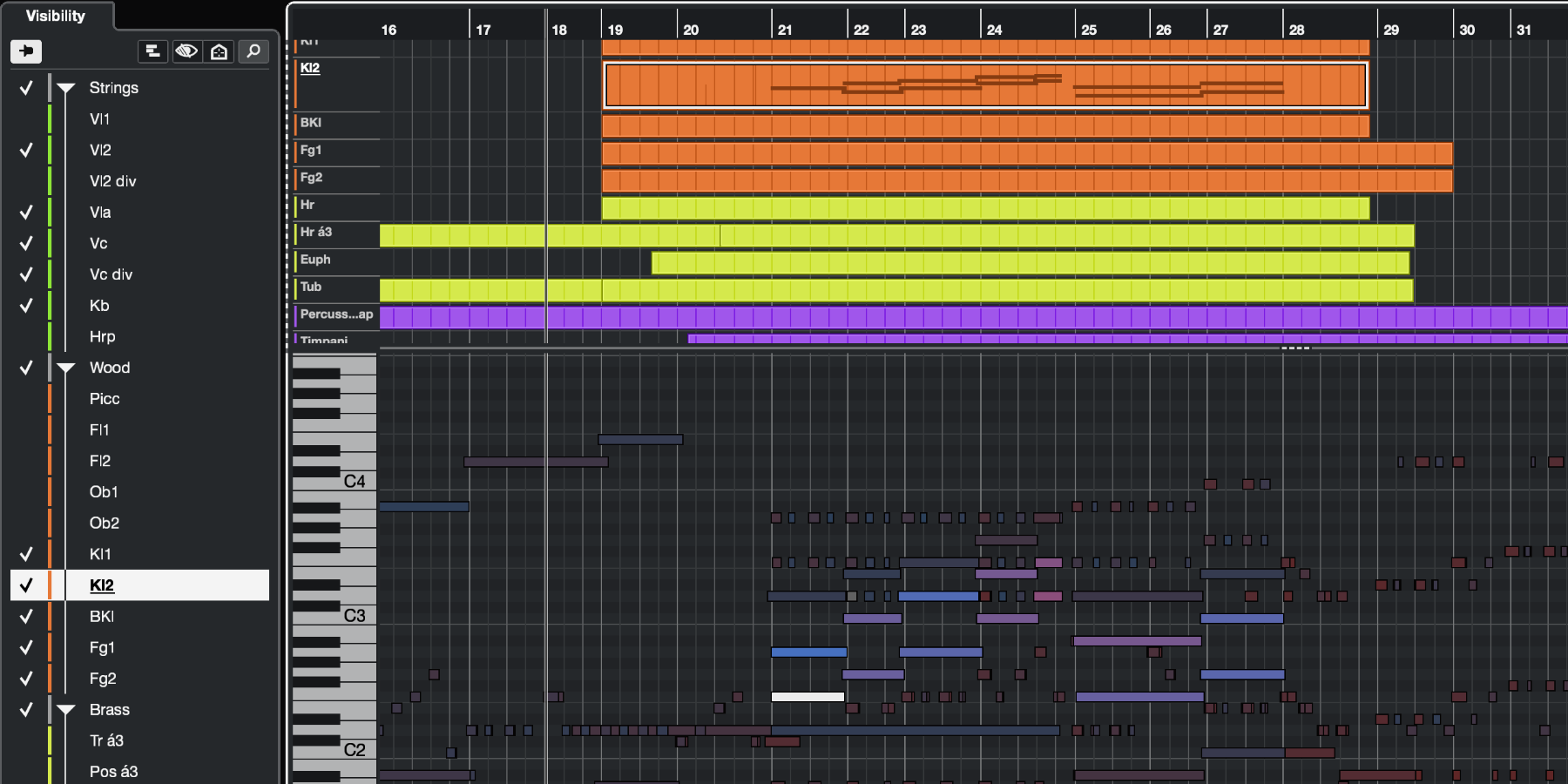Hide Fg1 by clicking its checkmark
The width and height of the screenshot is (1568, 784).
[x=25, y=647]
